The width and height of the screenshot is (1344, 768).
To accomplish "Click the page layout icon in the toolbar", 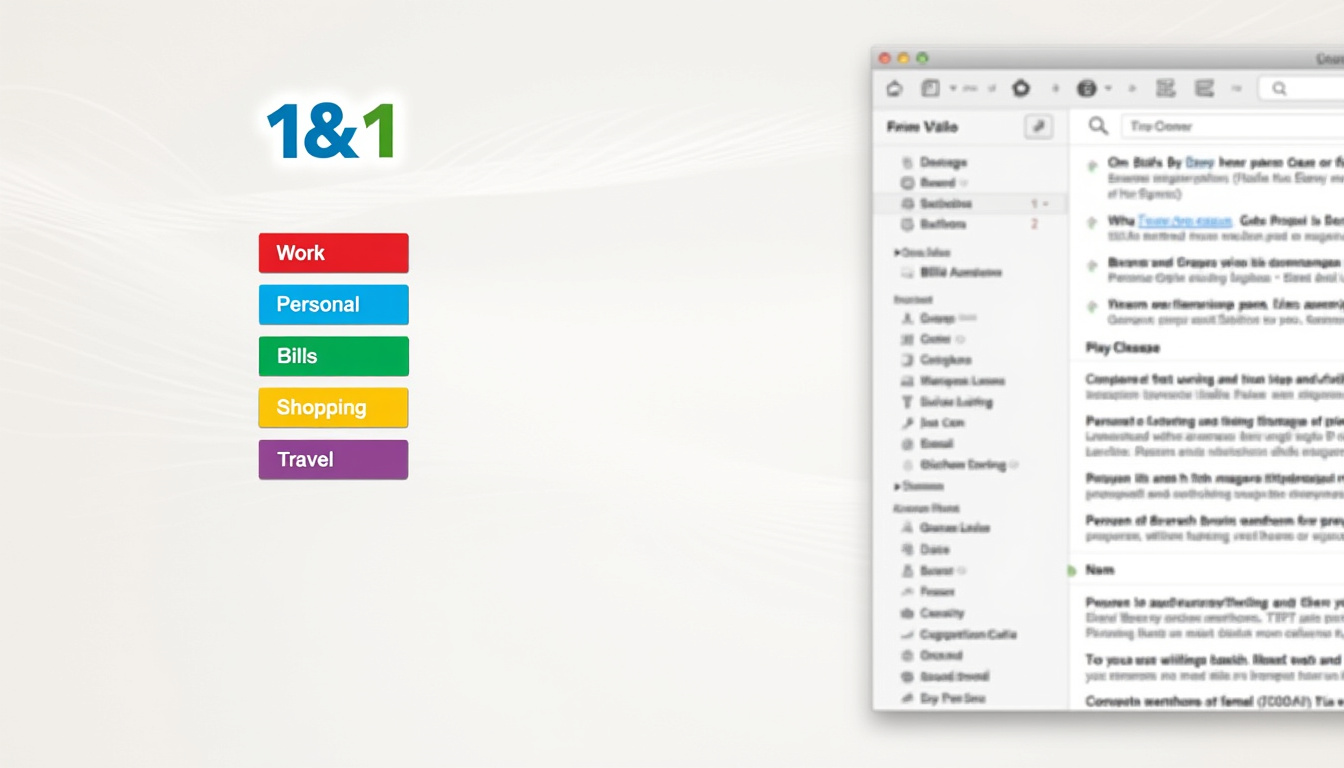I will pos(930,89).
